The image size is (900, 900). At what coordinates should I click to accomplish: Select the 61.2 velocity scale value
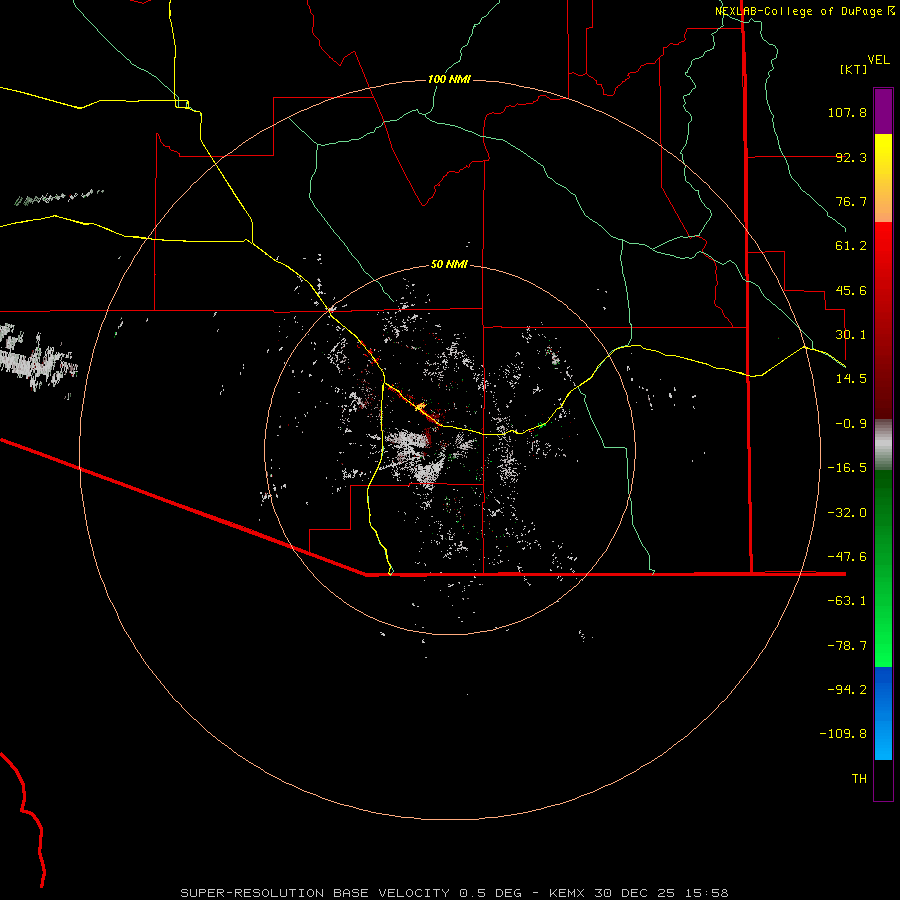click(x=851, y=246)
